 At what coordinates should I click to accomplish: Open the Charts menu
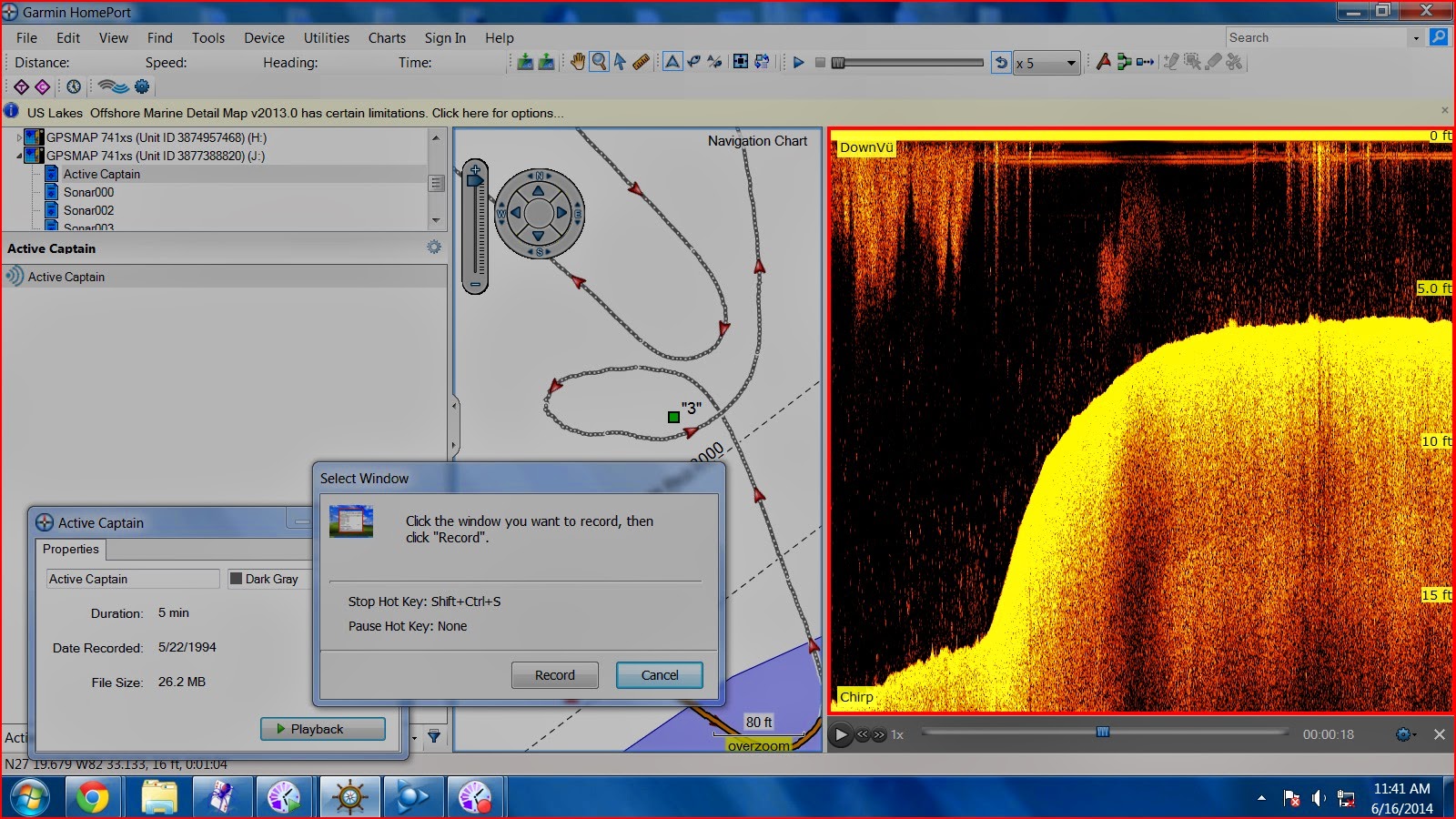387,37
